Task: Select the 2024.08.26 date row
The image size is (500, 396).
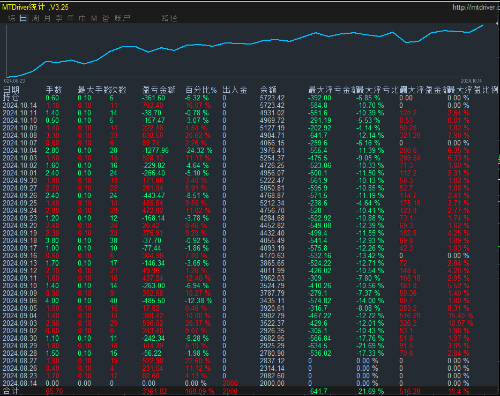Action: click(20, 368)
